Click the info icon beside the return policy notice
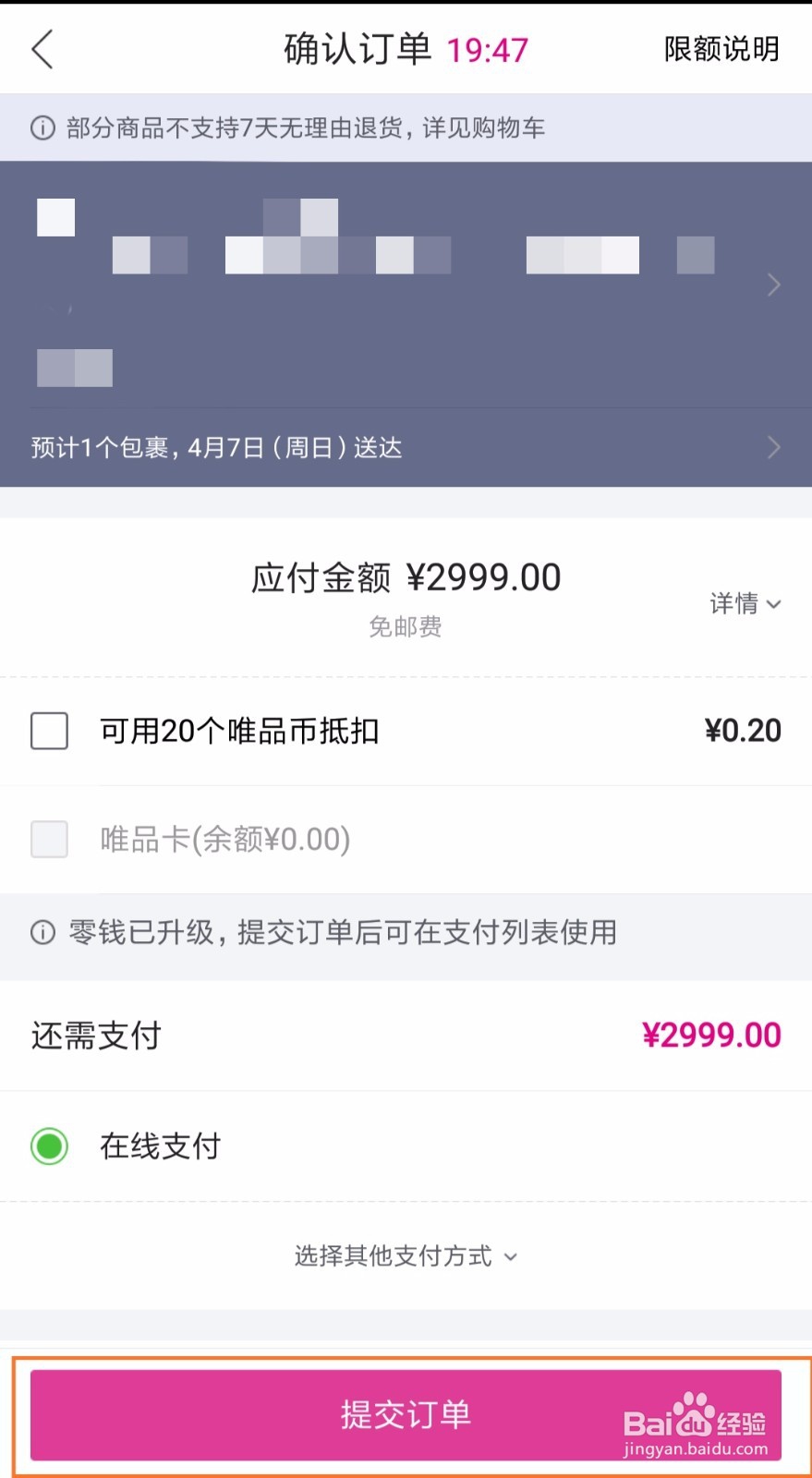This screenshot has height=1478, width=812. pyautogui.click(x=42, y=127)
